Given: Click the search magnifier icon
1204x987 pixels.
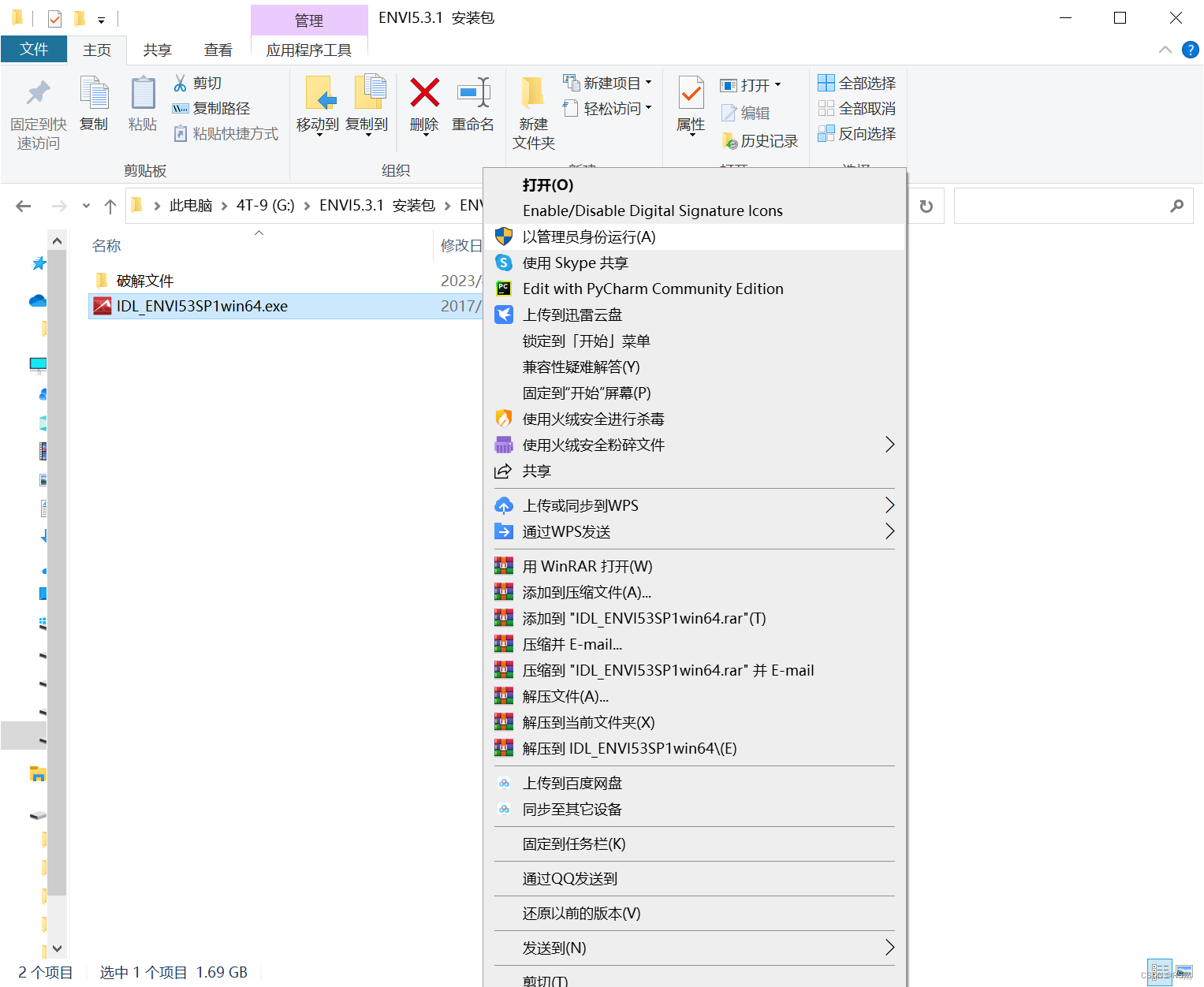Looking at the screenshot, I should tap(1176, 206).
